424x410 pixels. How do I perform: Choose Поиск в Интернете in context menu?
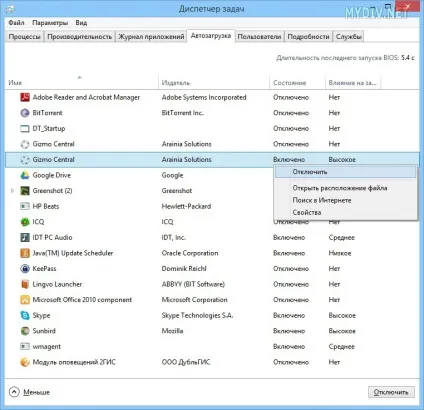345,200
